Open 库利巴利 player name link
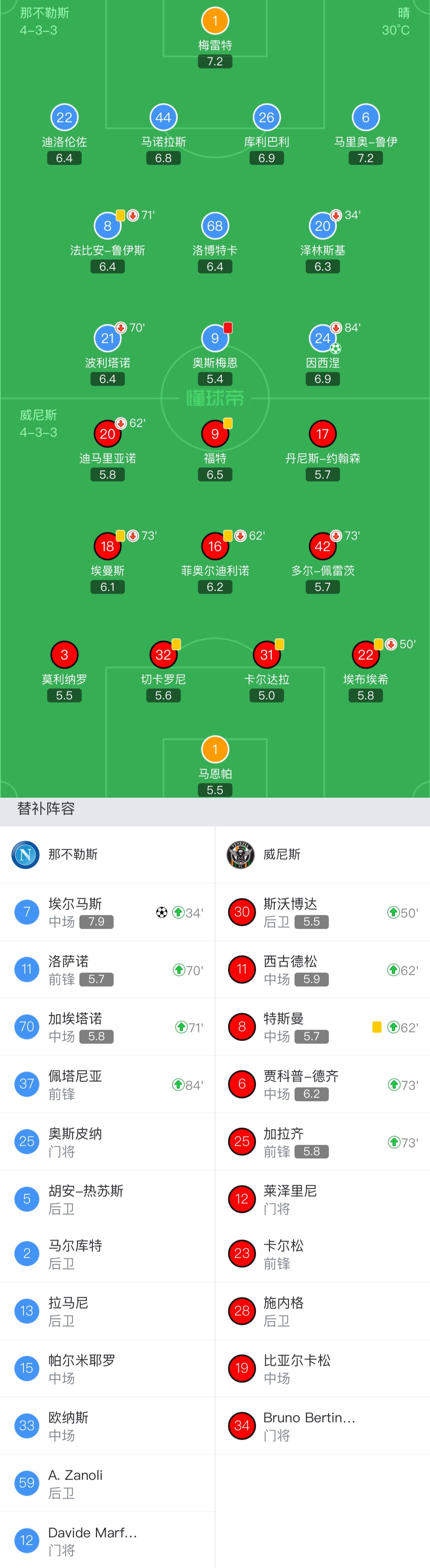 point(266,142)
